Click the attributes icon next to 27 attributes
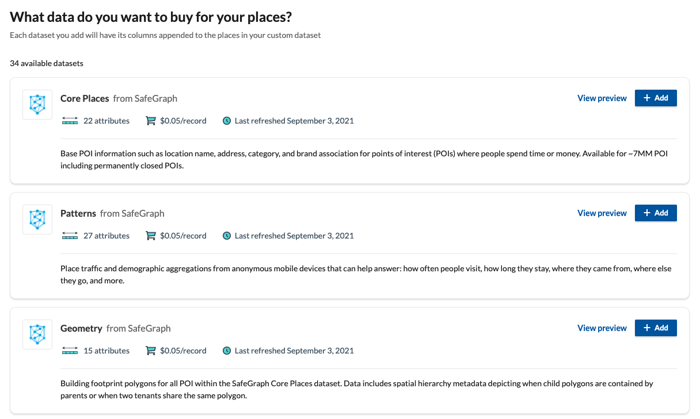This screenshot has width=700, height=419. pyautogui.click(x=70, y=236)
